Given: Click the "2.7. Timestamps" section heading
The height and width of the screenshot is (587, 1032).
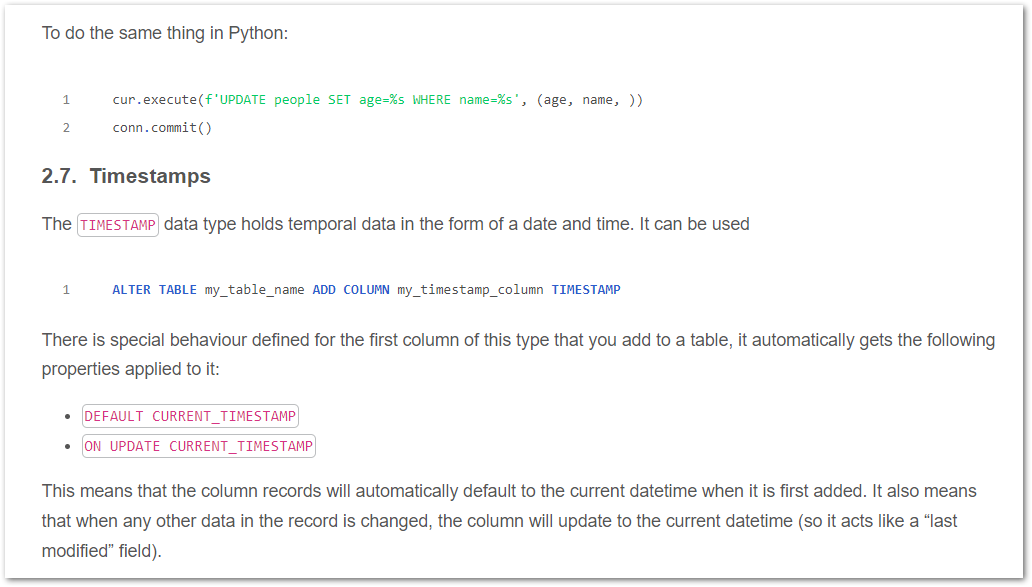Looking at the screenshot, I should (126, 176).
